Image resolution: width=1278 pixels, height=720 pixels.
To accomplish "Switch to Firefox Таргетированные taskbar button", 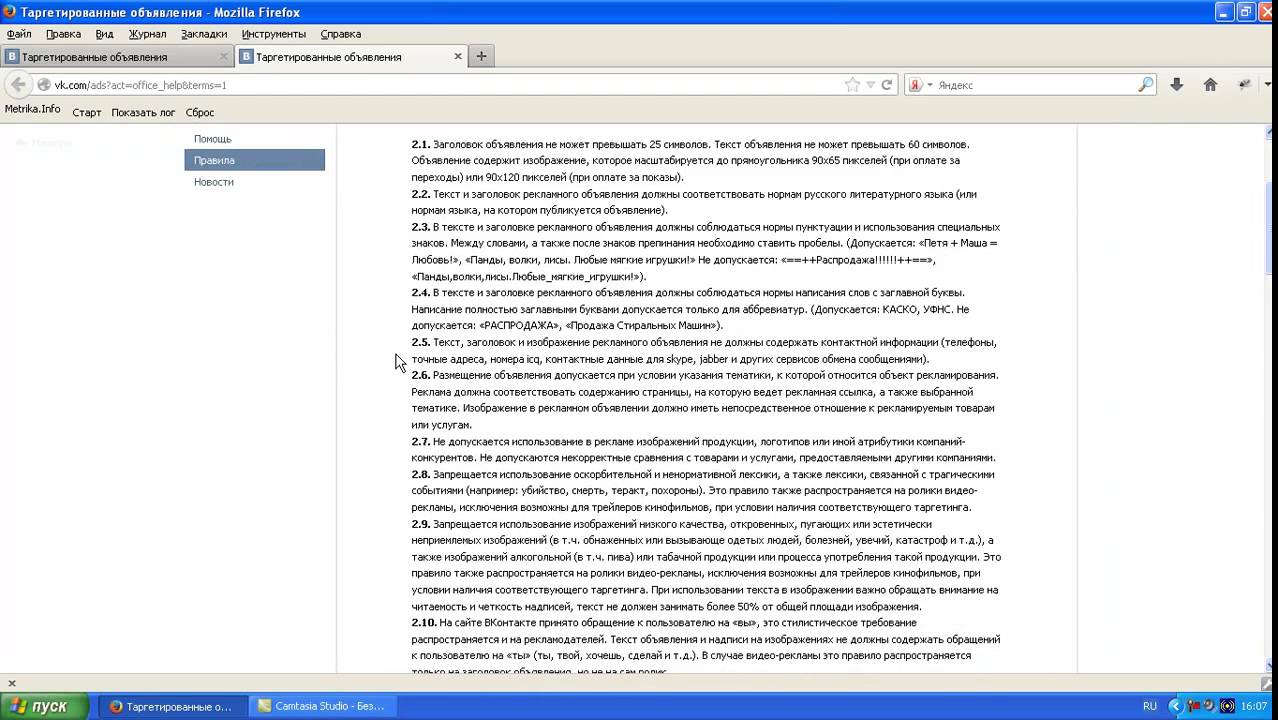I will (172, 706).
